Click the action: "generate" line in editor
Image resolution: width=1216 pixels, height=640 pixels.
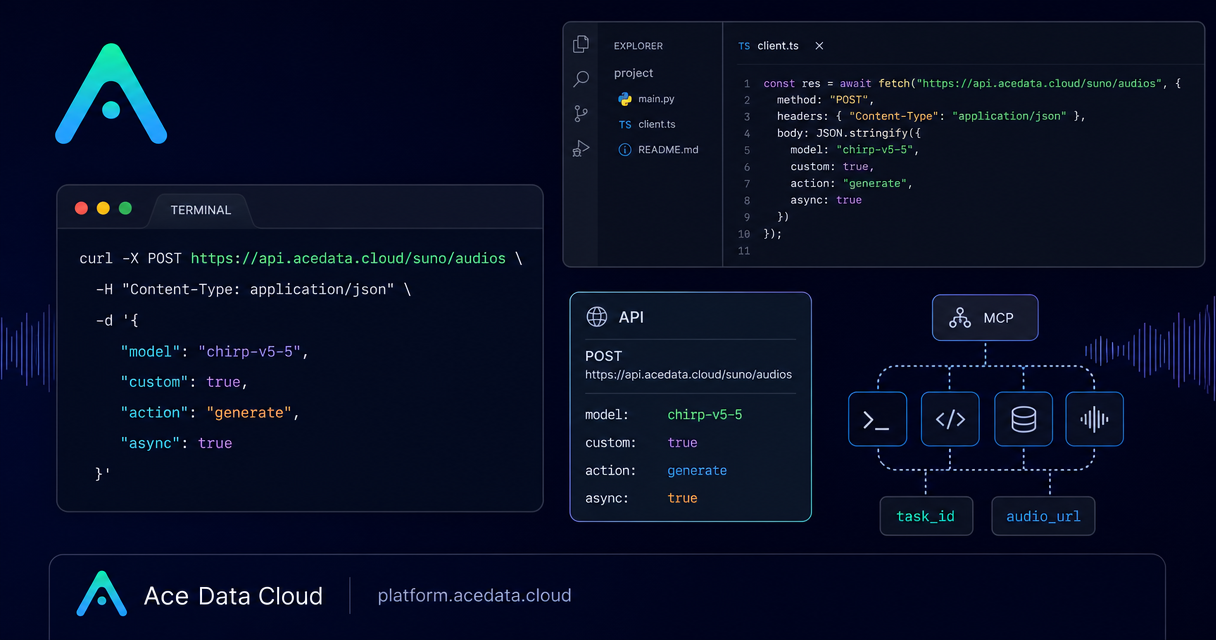click(x=852, y=183)
